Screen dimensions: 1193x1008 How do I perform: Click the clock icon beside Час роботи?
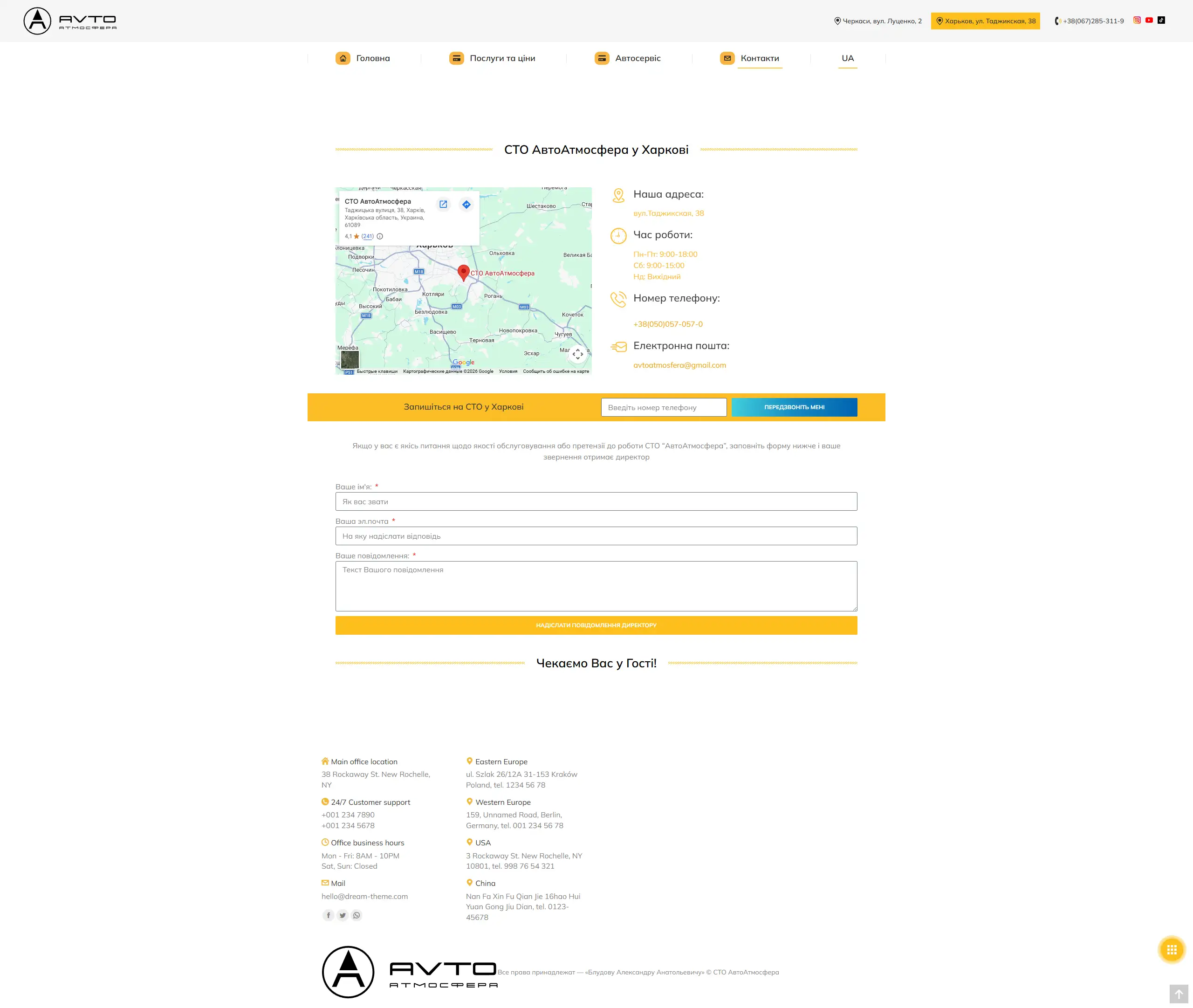(x=618, y=235)
